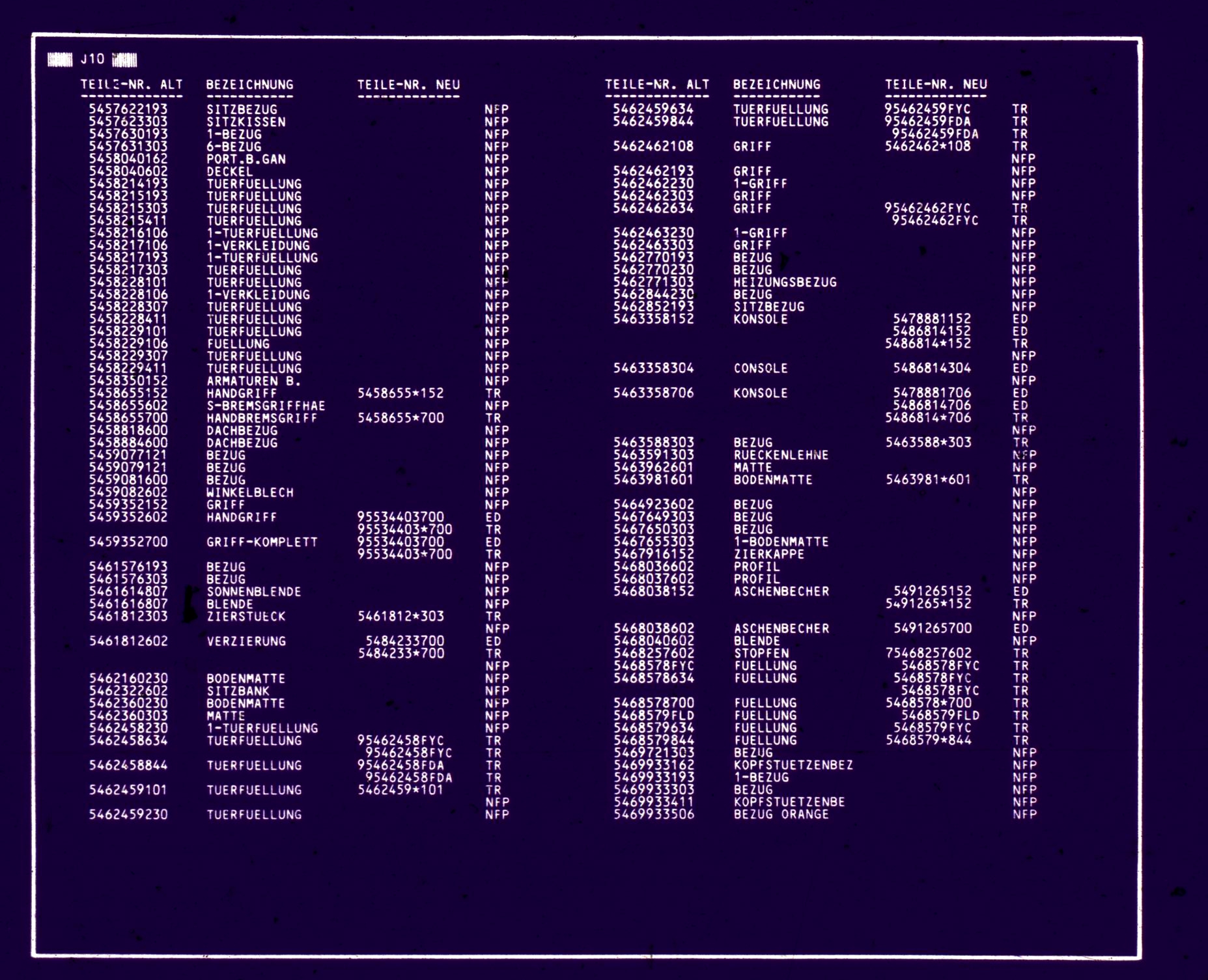This screenshot has height=980, width=1208.
Task: Click new part number 5458655*152
Action: coord(400,393)
